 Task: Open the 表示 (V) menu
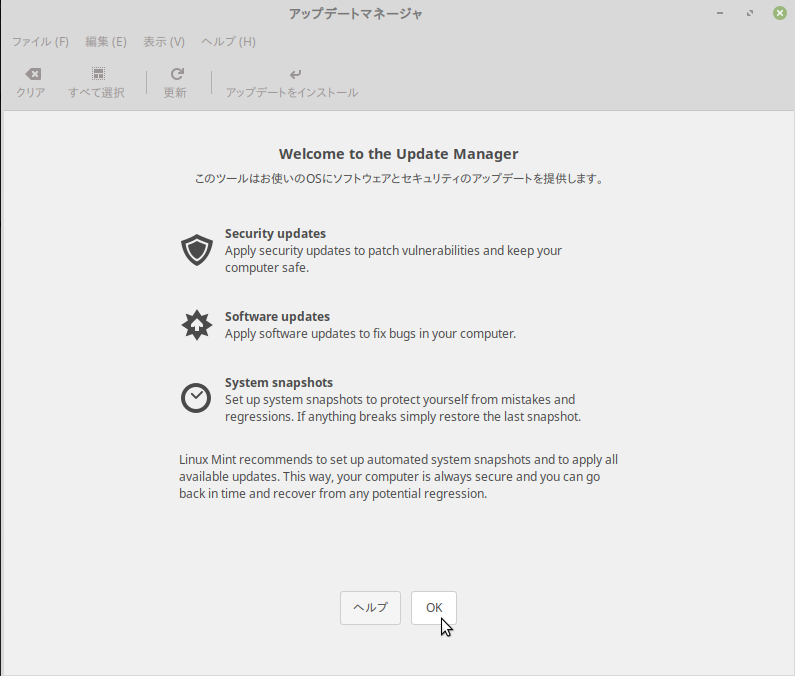(164, 42)
